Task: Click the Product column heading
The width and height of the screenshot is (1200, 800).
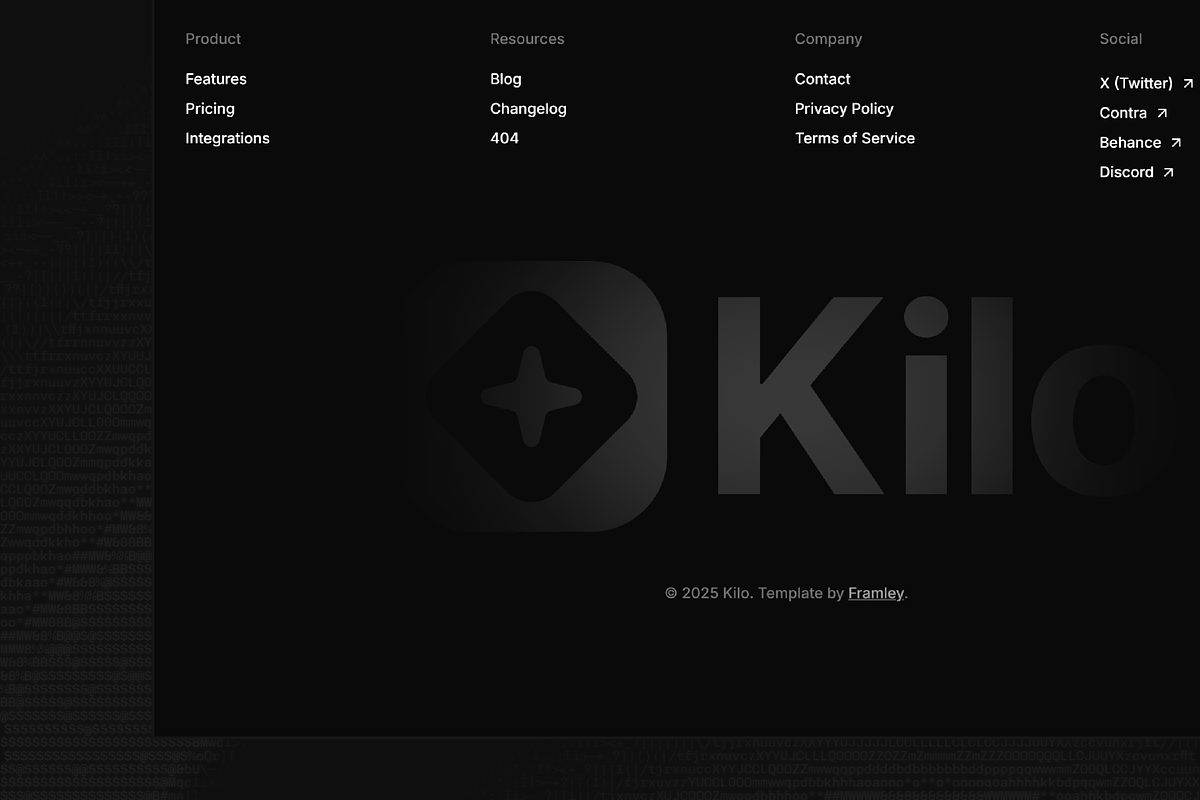Action: point(213,39)
